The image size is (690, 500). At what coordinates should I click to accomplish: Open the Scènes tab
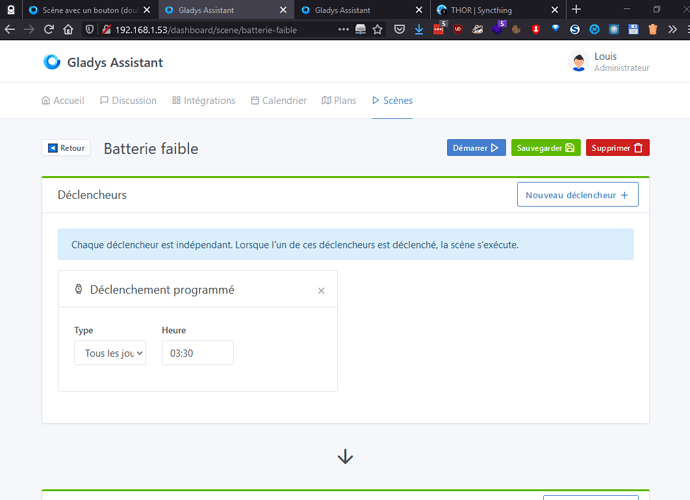(392, 100)
